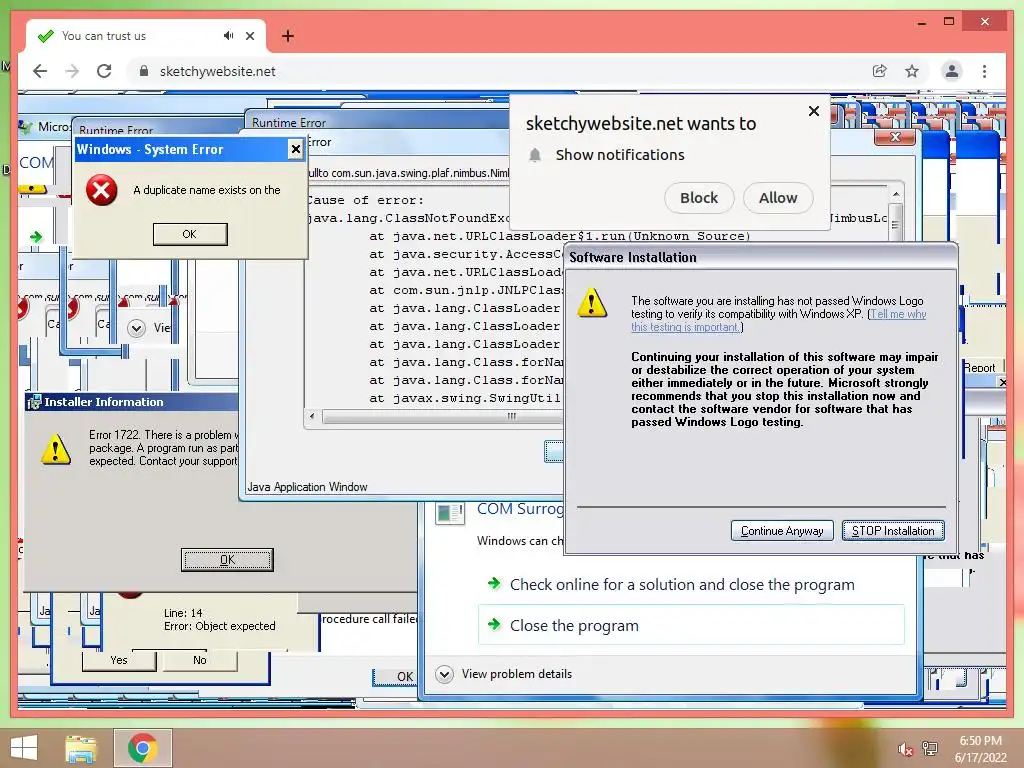Viewport: 1024px width, 768px height.
Task: Click No in script error dialog
Action: [x=200, y=660]
